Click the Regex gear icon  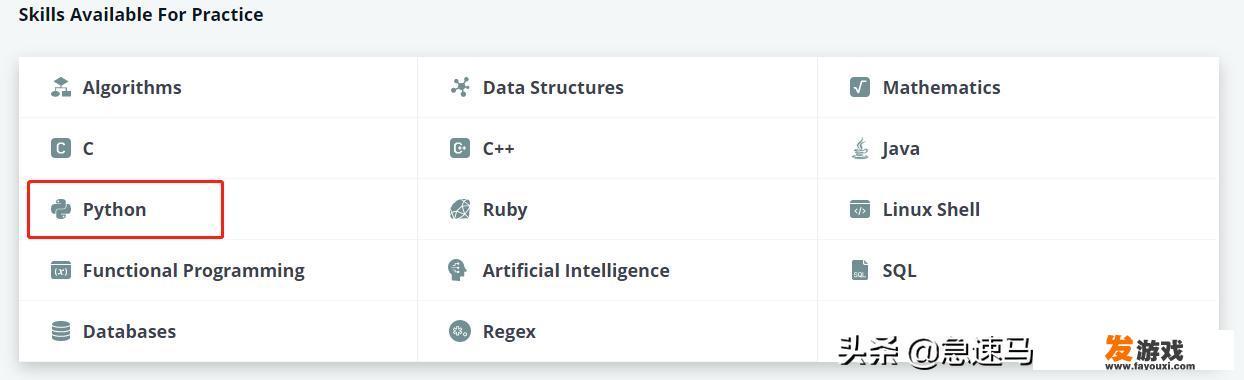pos(460,331)
